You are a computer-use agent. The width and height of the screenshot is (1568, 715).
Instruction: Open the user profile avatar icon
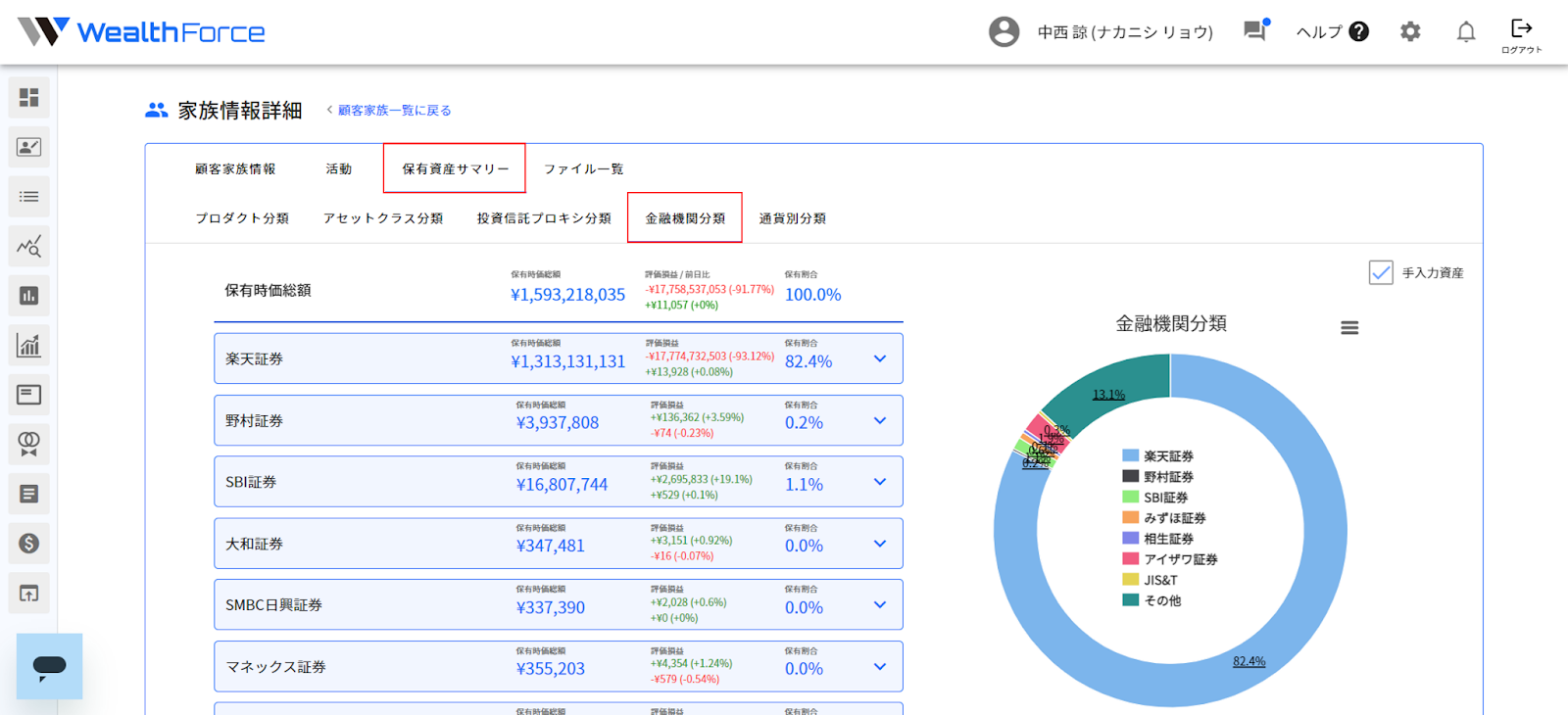[1004, 31]
